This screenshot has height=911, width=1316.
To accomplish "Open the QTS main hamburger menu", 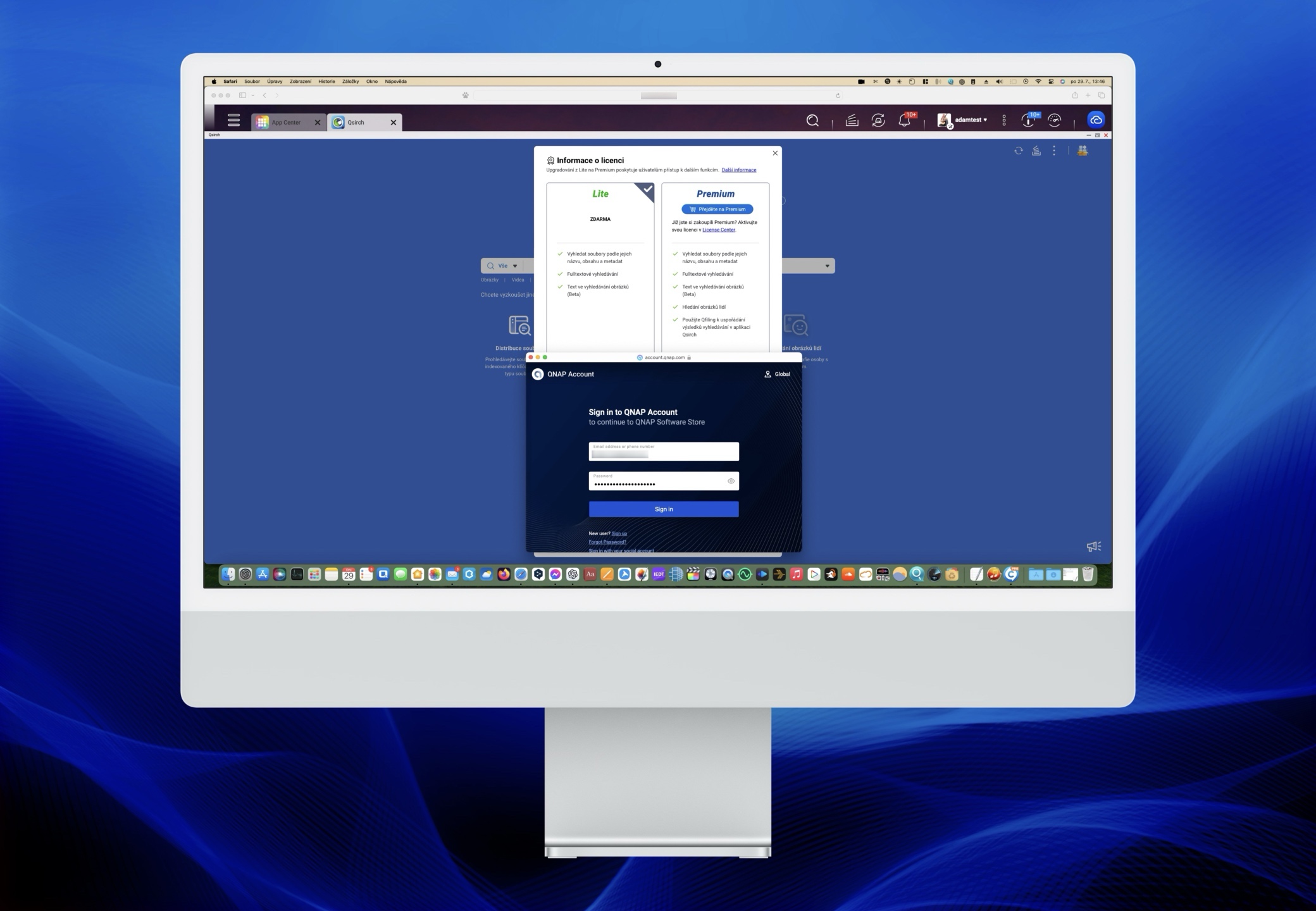I will [x=233, y=120].
